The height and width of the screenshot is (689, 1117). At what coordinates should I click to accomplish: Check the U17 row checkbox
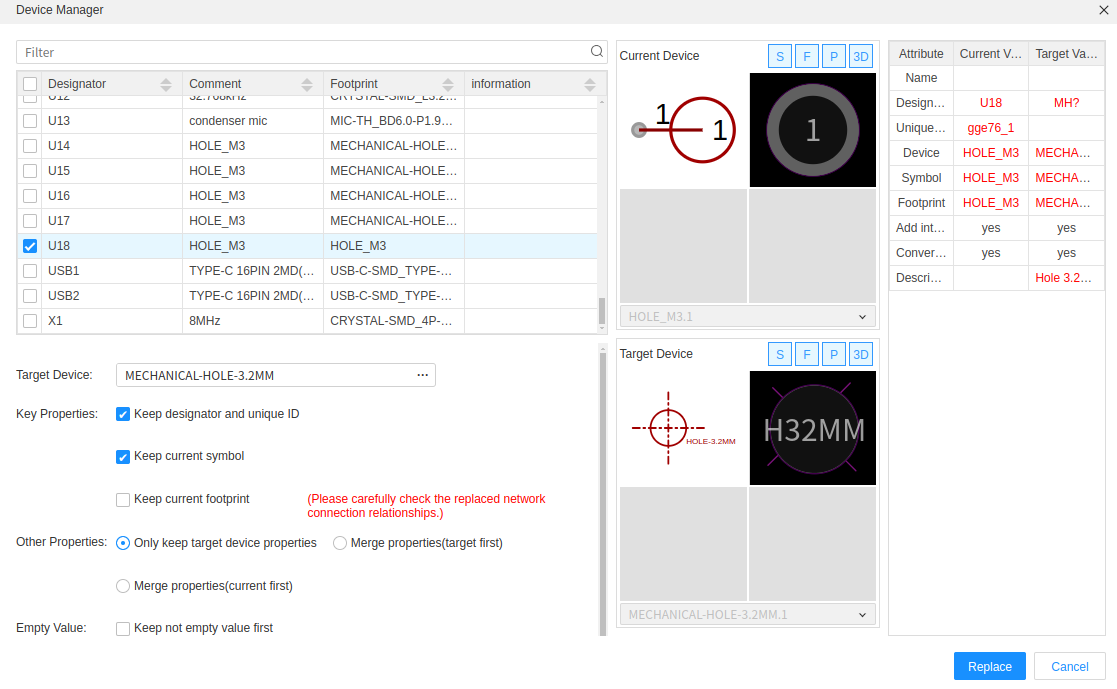[30, 221]
